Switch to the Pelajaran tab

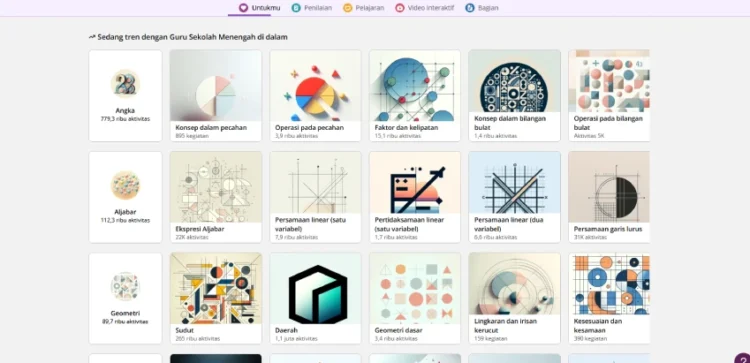click(364, 8)
